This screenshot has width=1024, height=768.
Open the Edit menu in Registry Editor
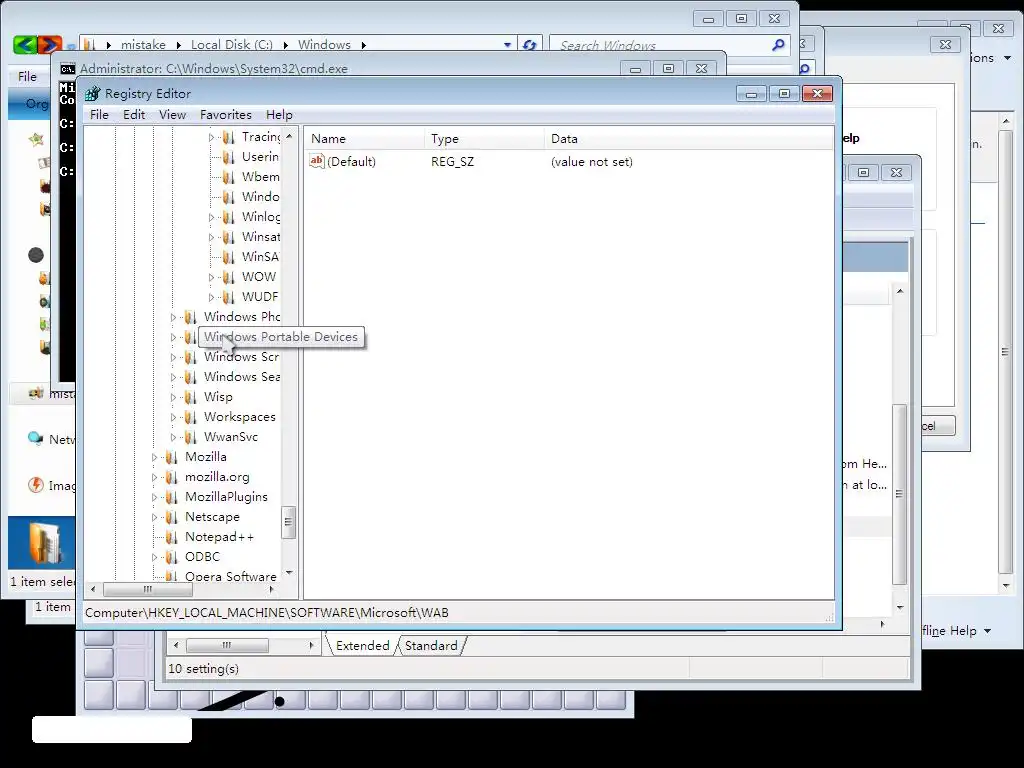(134, 115)
